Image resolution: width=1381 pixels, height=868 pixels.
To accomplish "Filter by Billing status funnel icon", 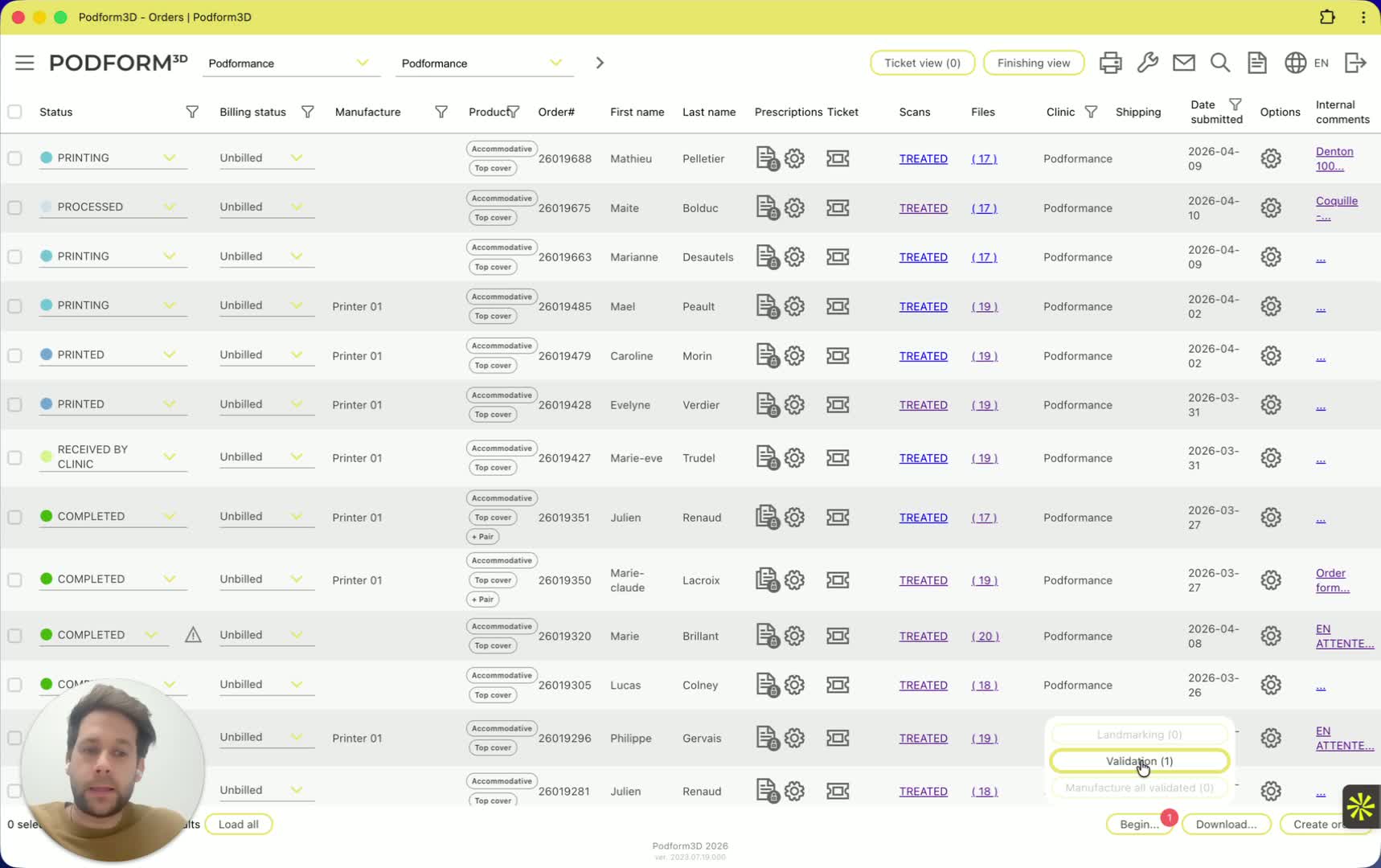I will click(x=307, y=112).
